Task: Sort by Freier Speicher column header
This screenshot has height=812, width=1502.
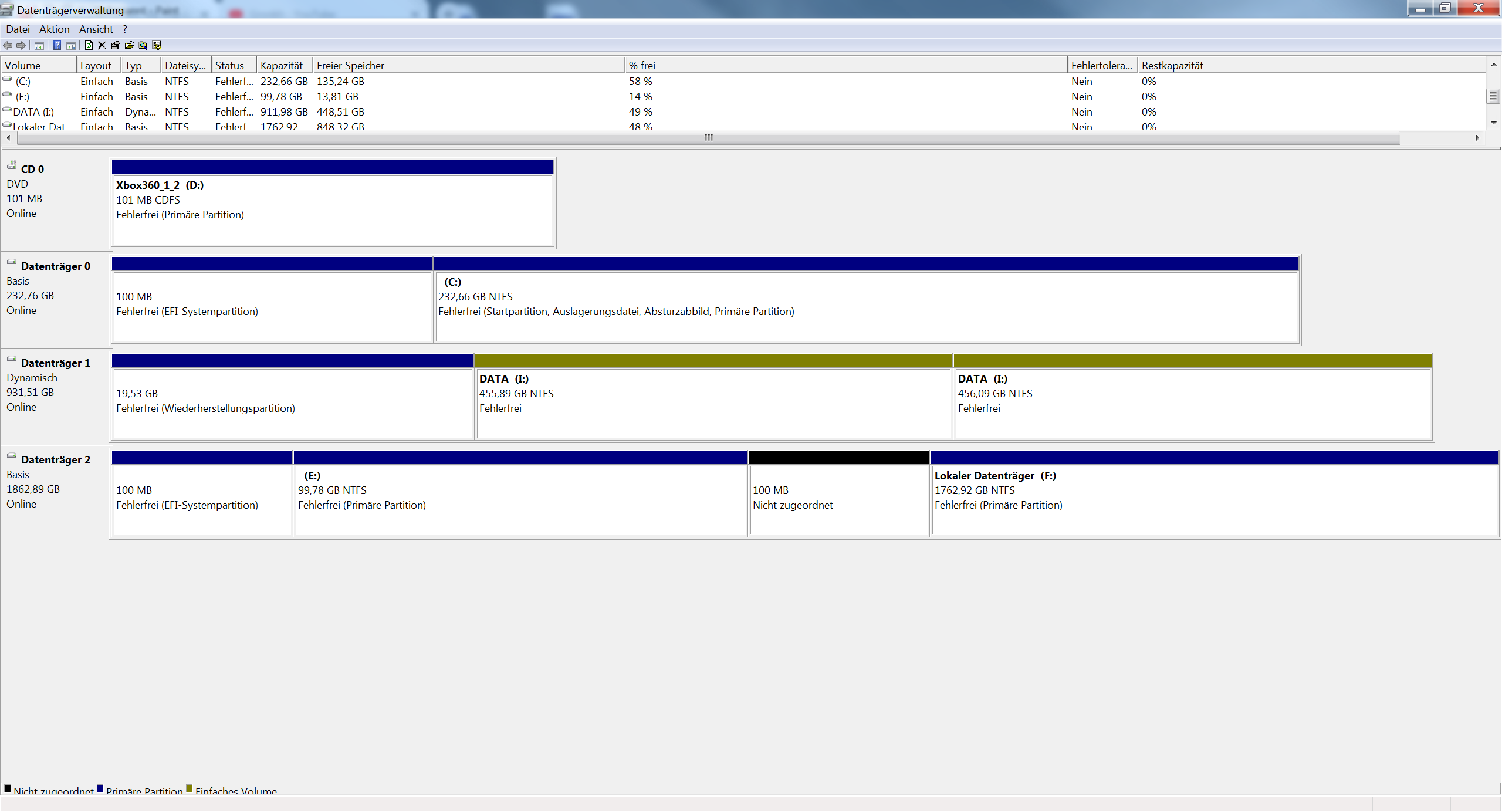Action: coord(350,66)
